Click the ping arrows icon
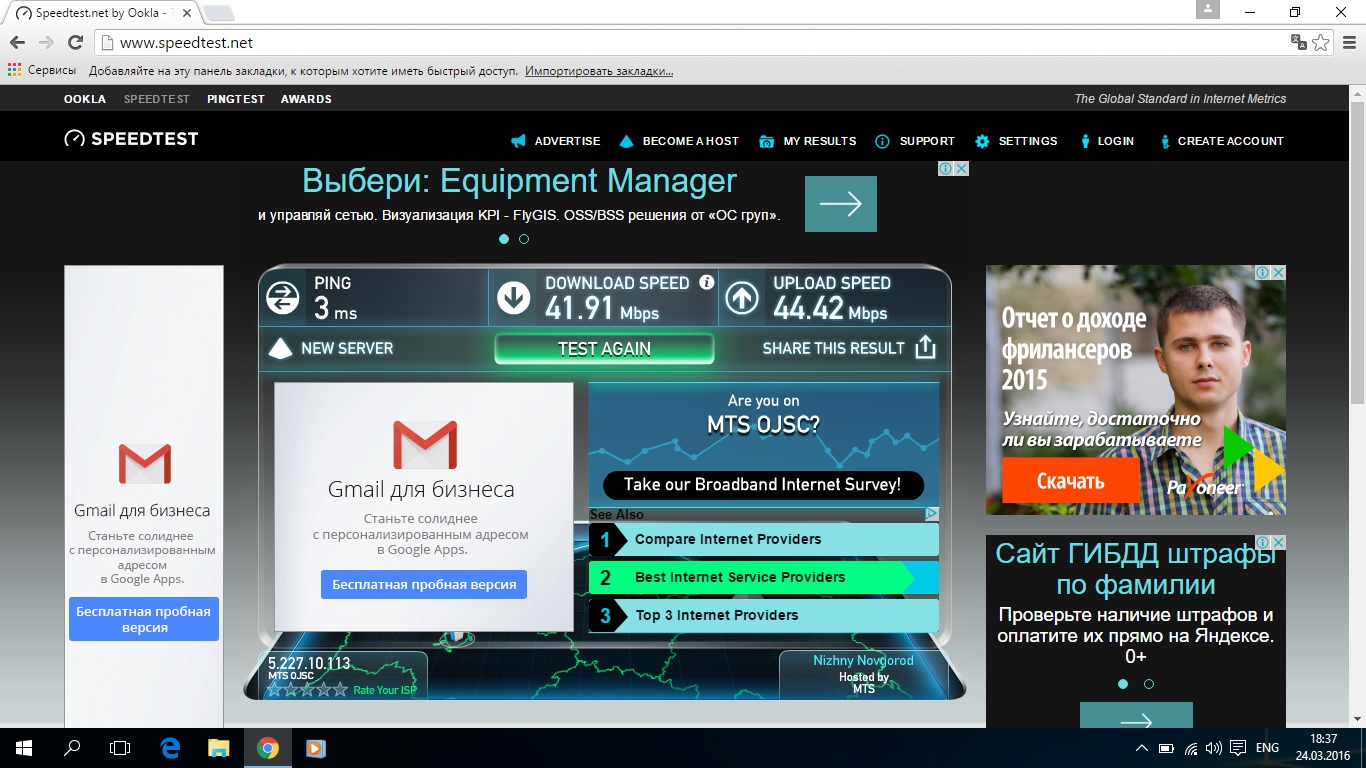The width and height of the screenshot is (1366, 768). [x=283, y=298]
